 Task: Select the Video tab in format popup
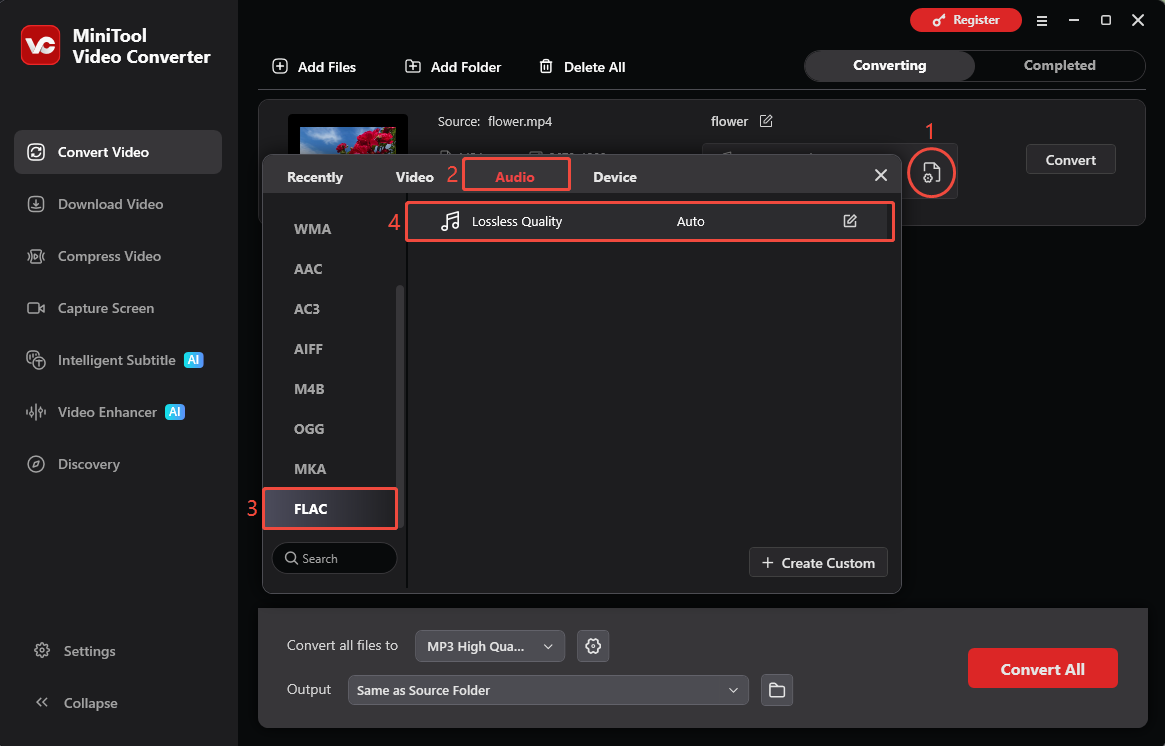point(415,177)
